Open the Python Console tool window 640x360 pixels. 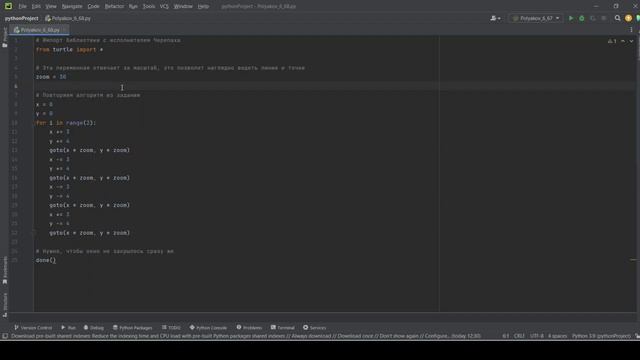pyautogui.click(x=208, y=328)
